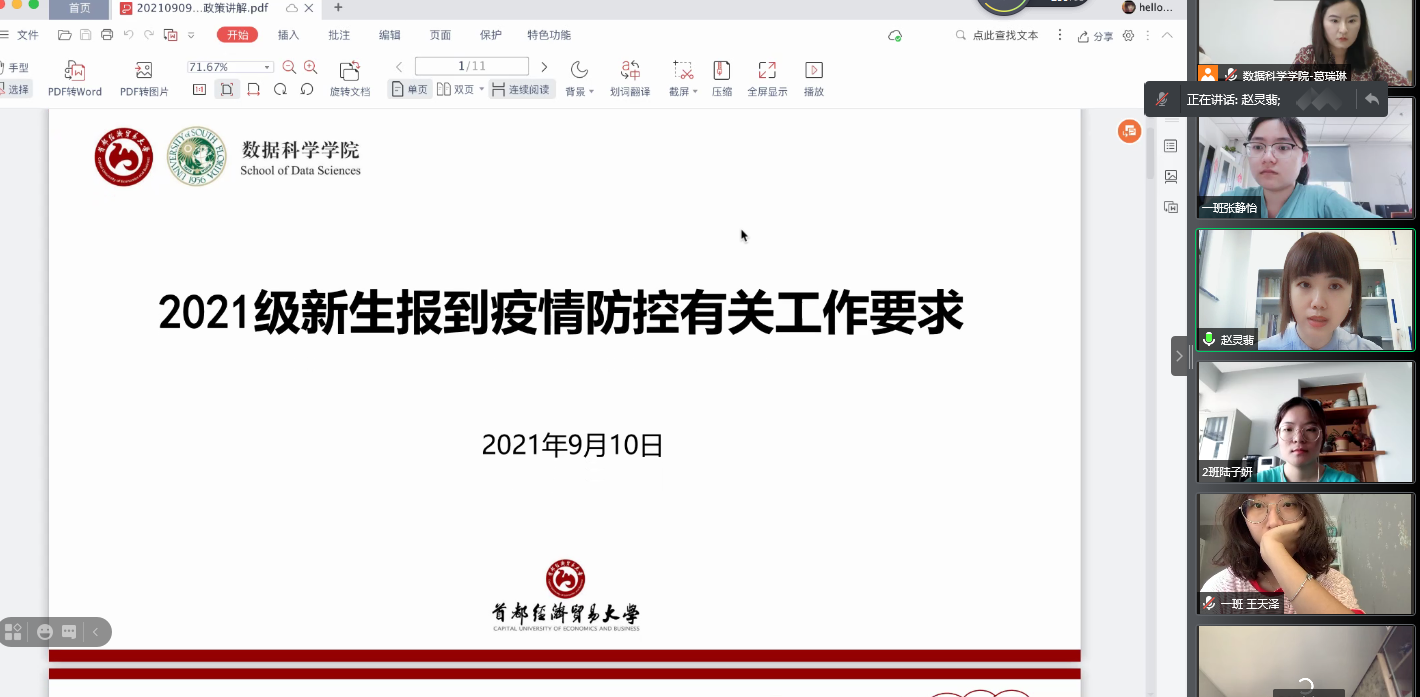Click the redo arrow icon
The width and height of the screenshot is (1420, 697).
pyautogui.click(x=149, y=35)
